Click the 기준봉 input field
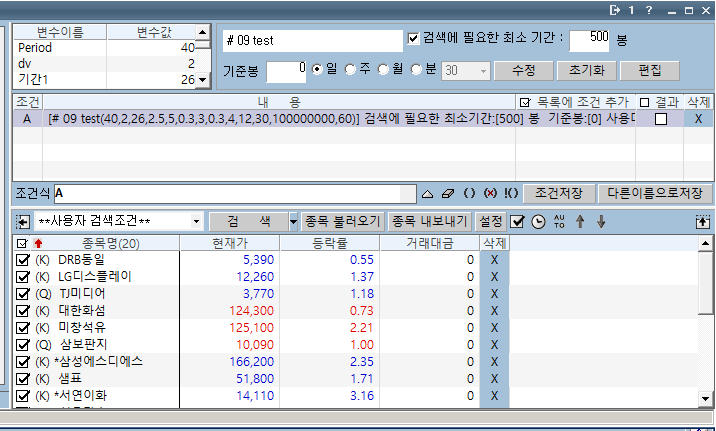 [286, 72]
